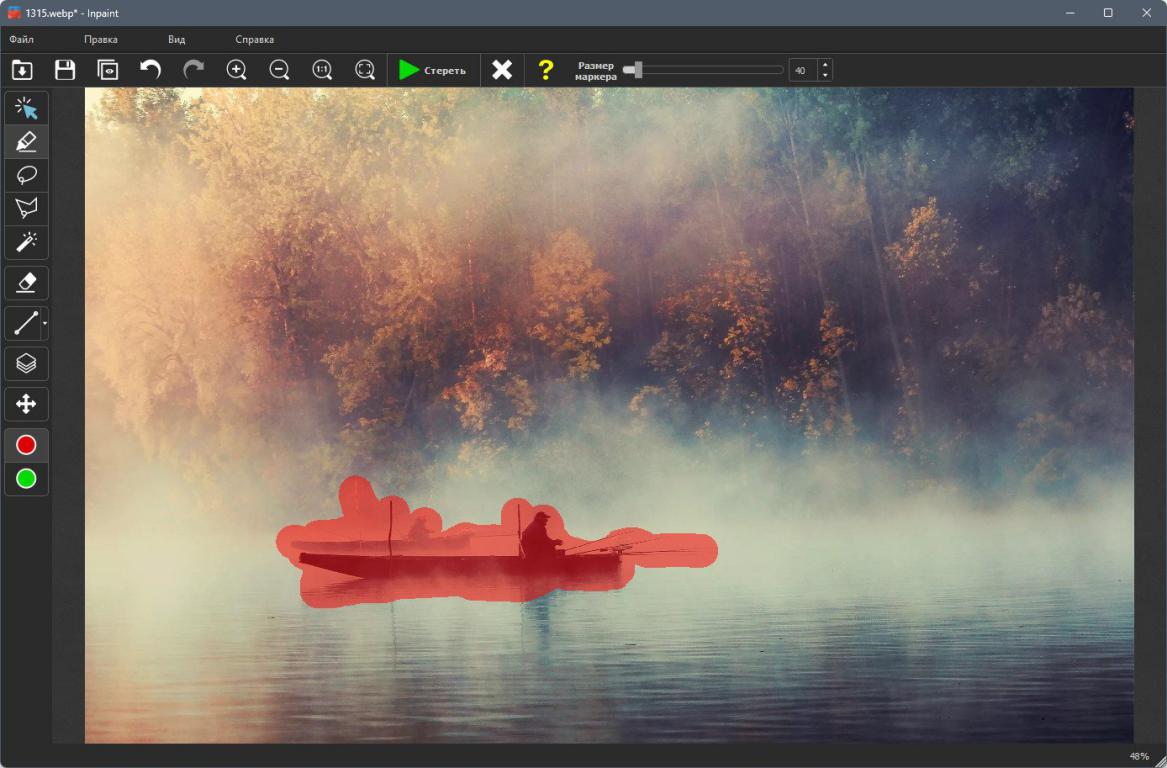Click the Стереть erase button
The width and height of the screenshot is (1167, 768).
[x=432, y=70]
